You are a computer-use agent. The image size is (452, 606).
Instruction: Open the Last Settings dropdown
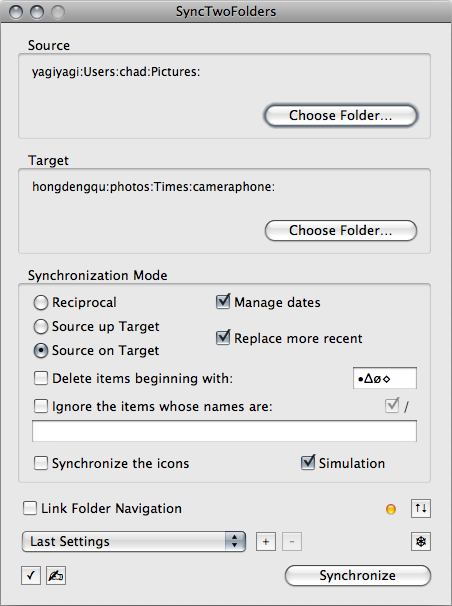click(x=134, y=541)
